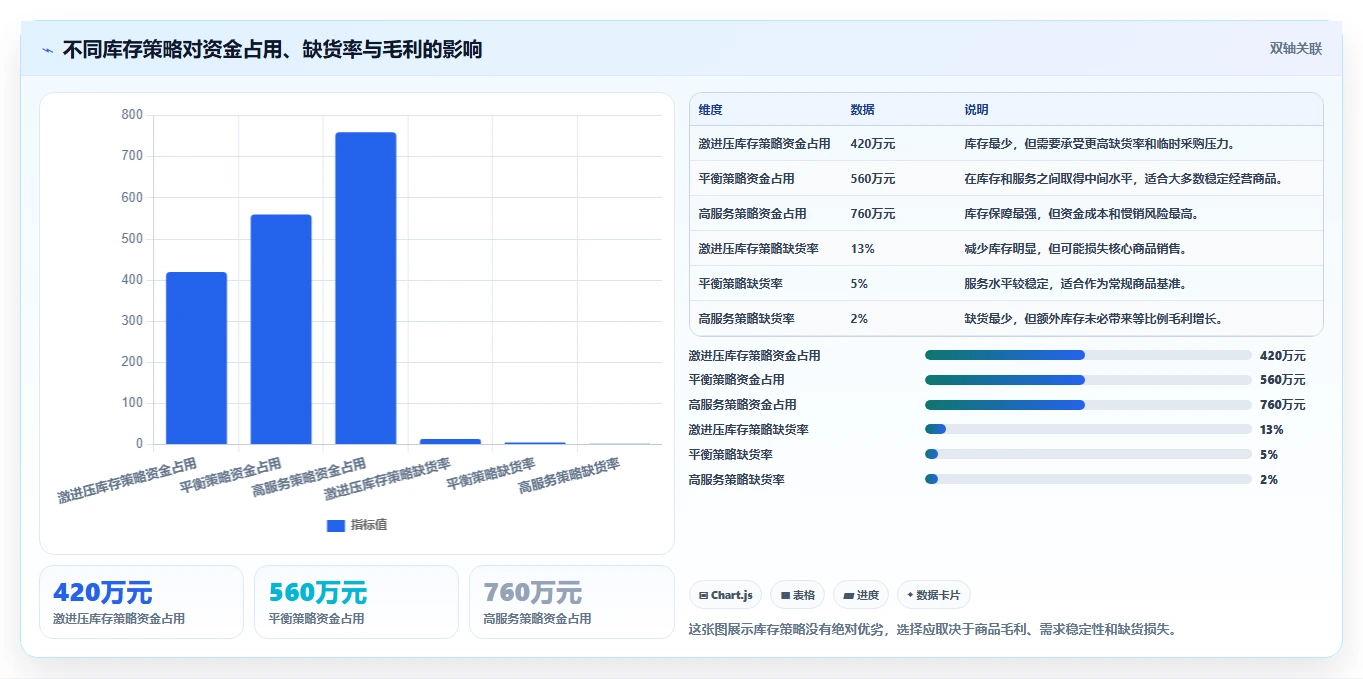This screenshot has width=1363, height=679.
Task: Click the note 库存保障最强，但资金成本和慢销风险最高
Action: (1082, 214)
